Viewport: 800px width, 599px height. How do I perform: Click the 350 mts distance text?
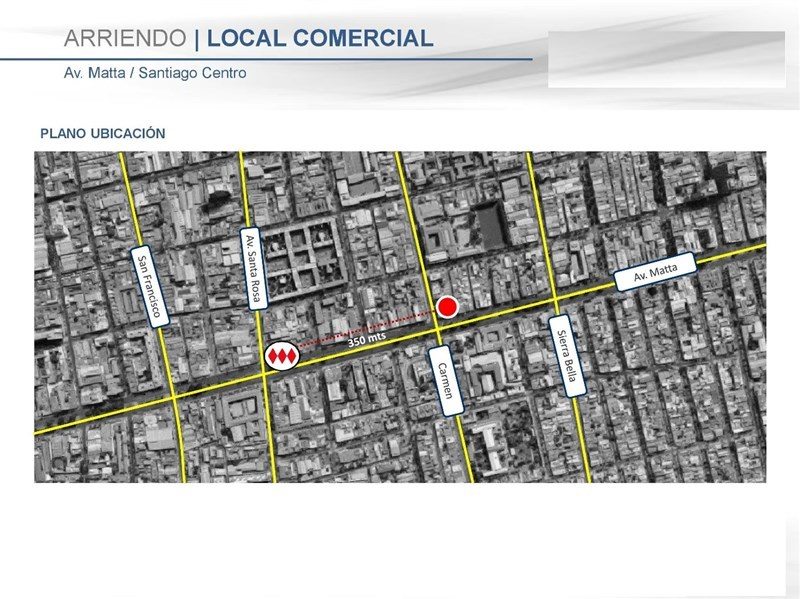366,339
